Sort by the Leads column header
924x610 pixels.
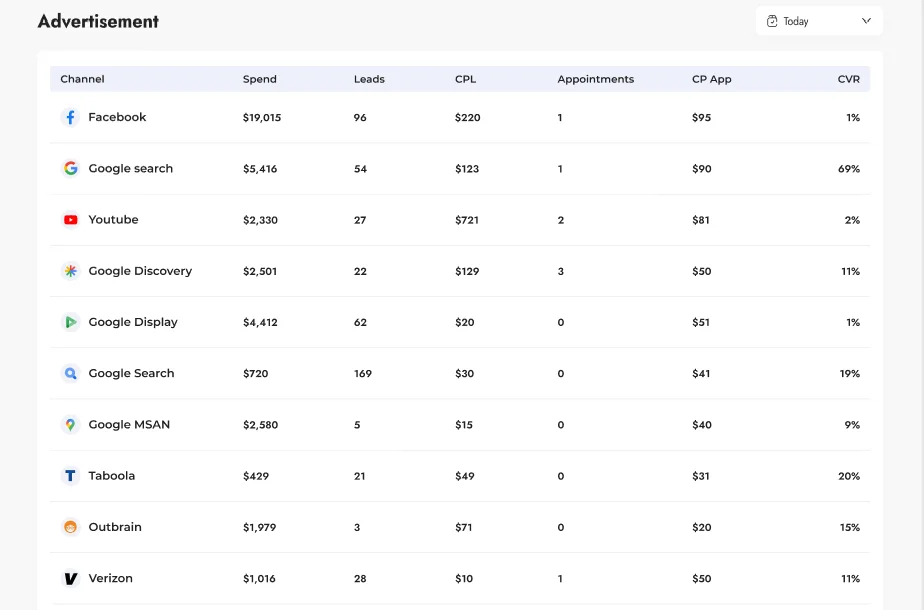(x=369, y=79)
